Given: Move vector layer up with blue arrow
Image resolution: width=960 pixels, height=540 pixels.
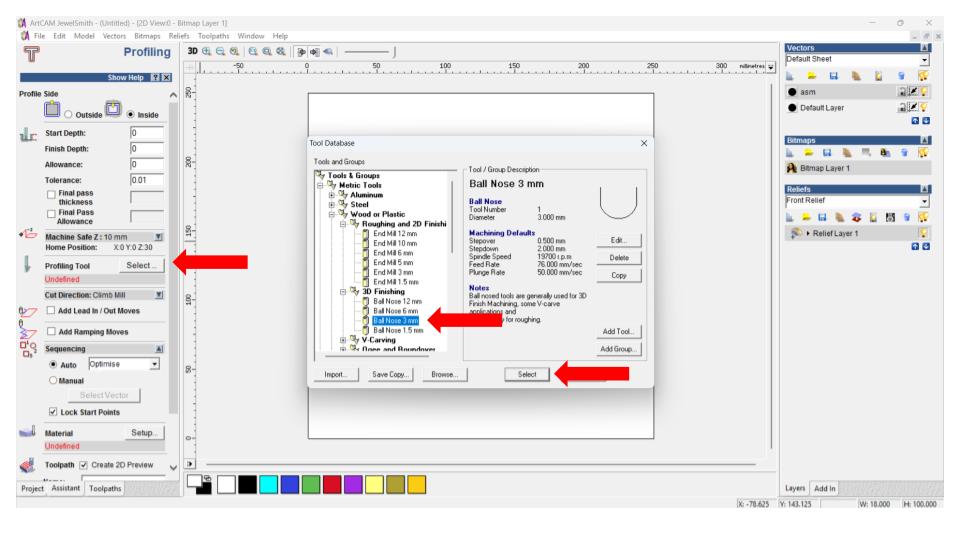Looking at the screenshot, I should [915, 121].
